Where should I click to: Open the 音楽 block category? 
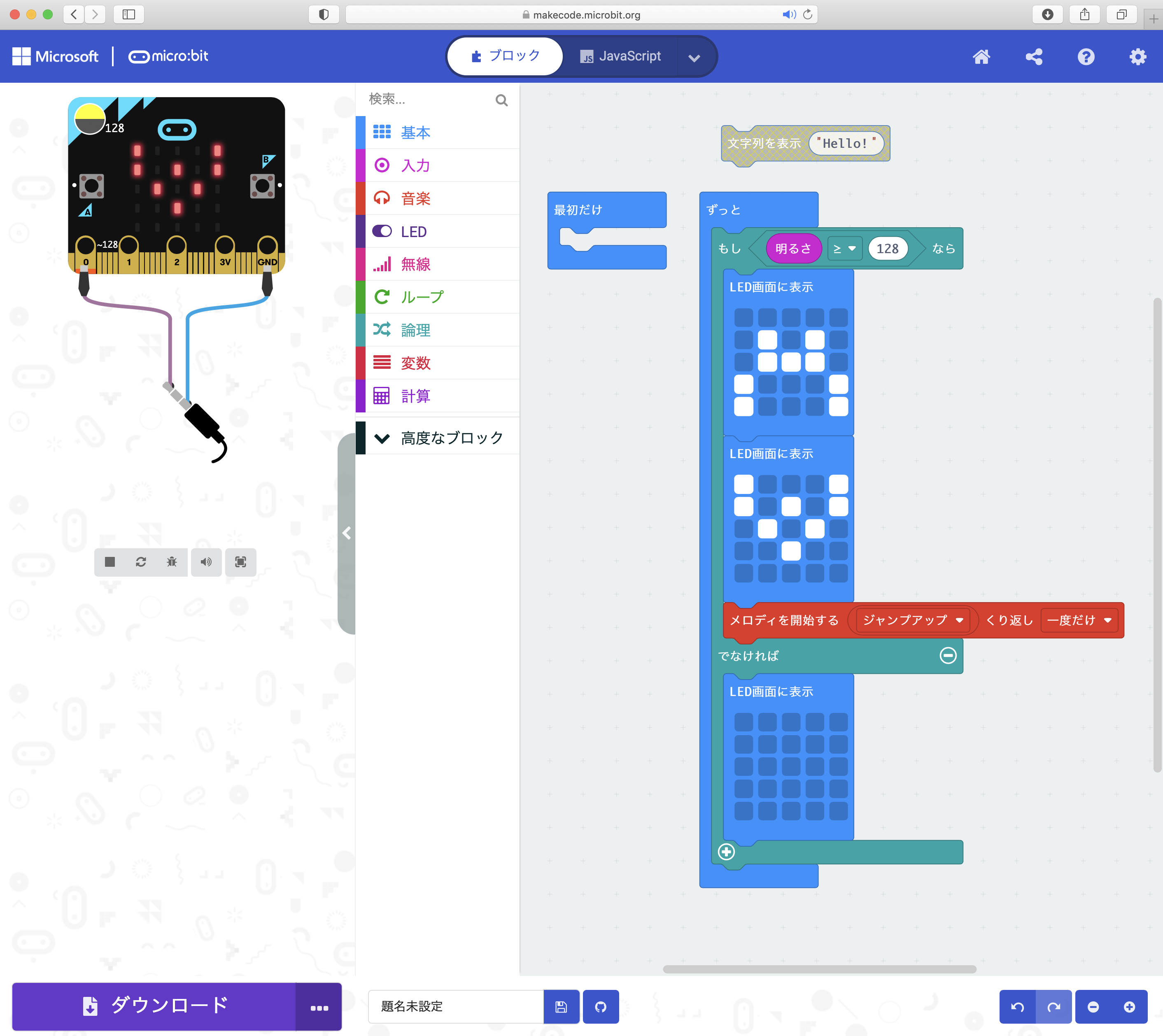coord(437,198)
